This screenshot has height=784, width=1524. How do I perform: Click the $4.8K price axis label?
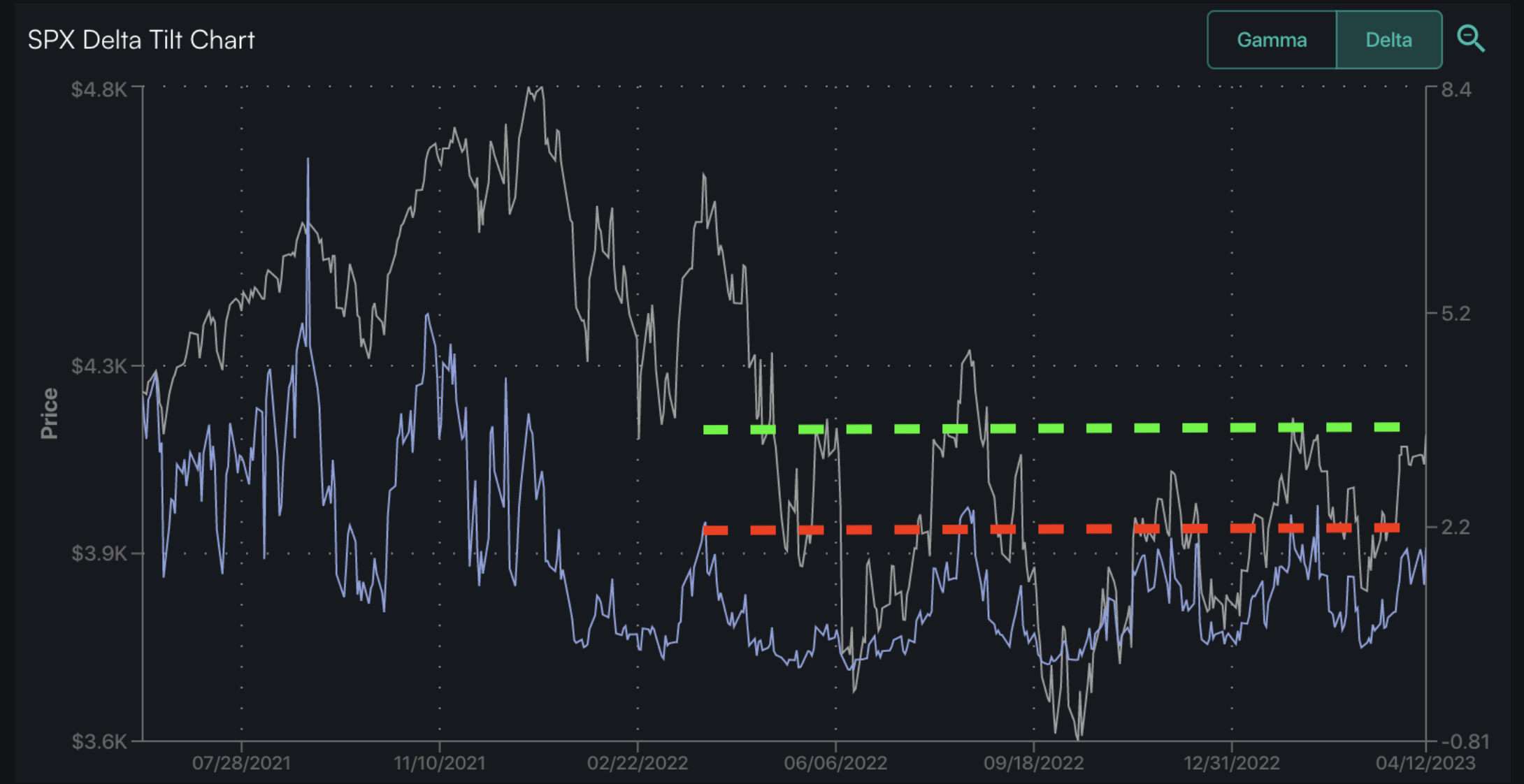coord(99,89)
